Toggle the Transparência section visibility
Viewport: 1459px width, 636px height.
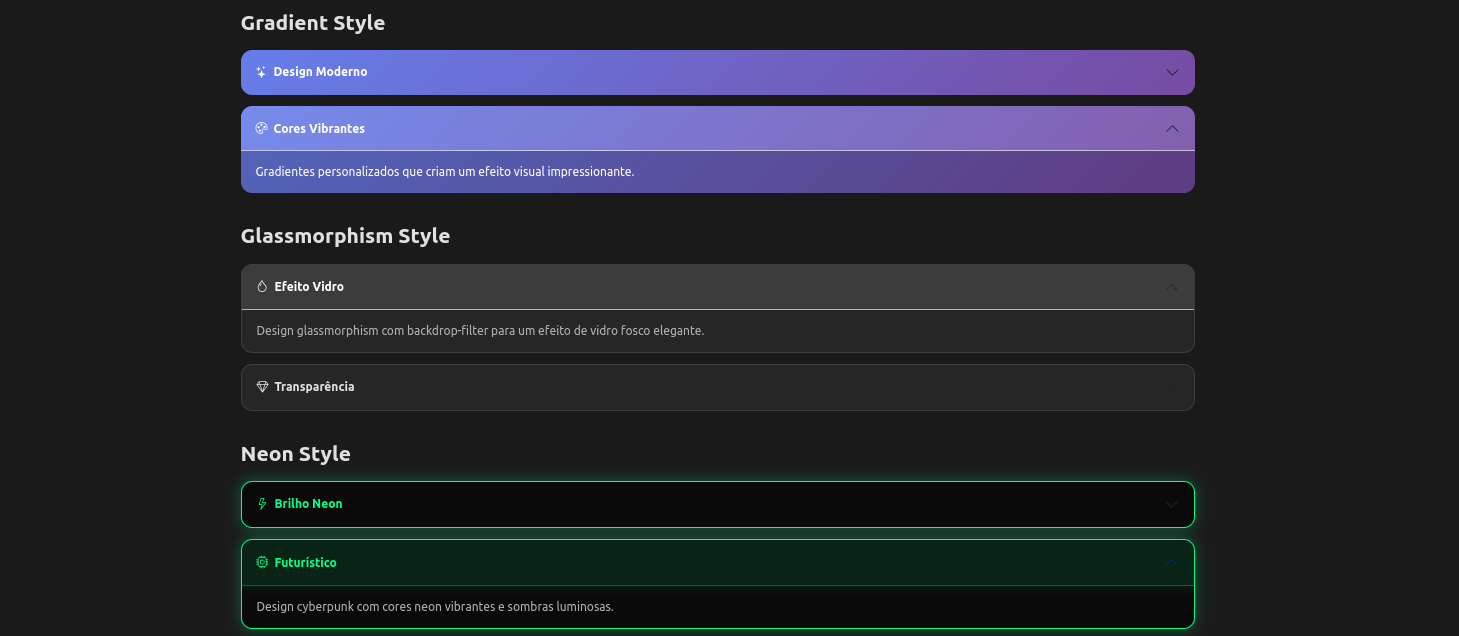pyautogui.click(x=717, y=387)
